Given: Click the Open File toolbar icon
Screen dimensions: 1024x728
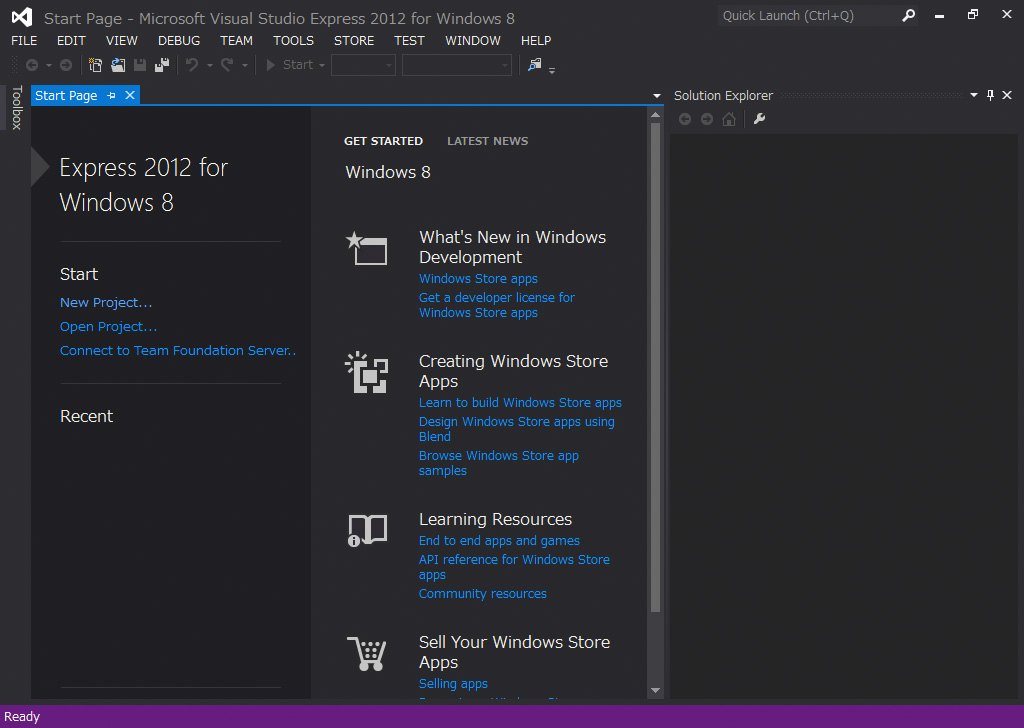Looking at the screenshot, I should [x=118, y=65].
